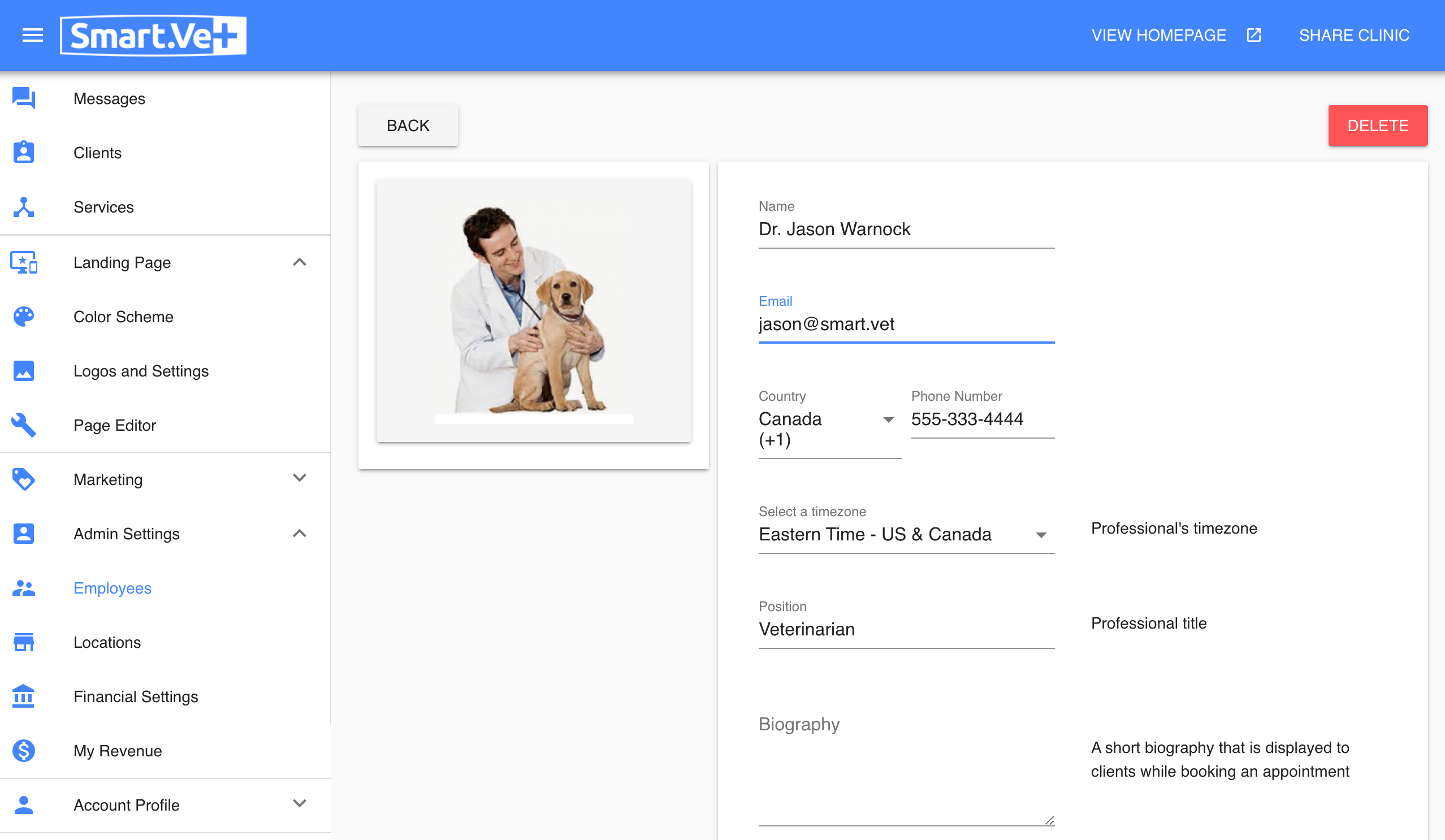Viewport: 1445px width, 840px height.
Task: Click the external-link icon beside View Homepage
Action: coord(1254,35)
